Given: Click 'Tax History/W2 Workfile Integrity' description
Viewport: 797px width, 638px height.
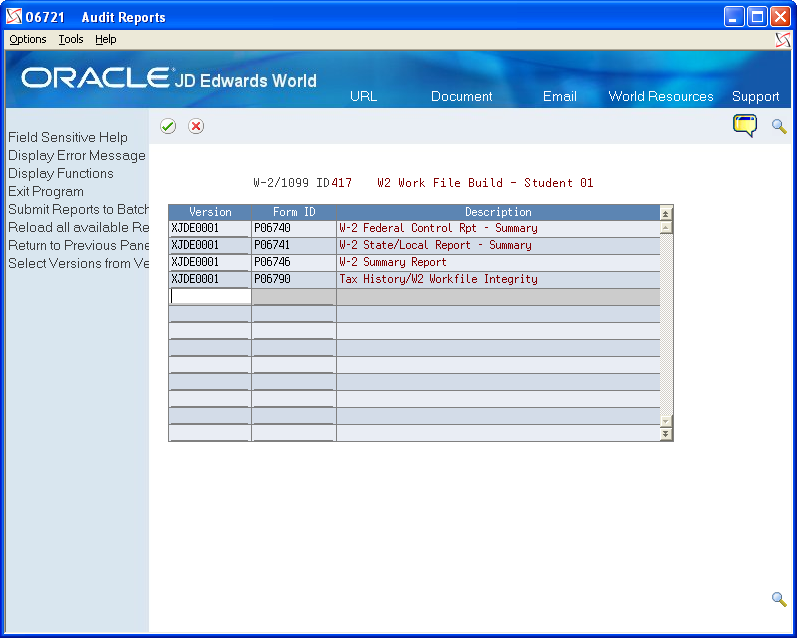Looking at the screenshot, I should click(438, 279).
